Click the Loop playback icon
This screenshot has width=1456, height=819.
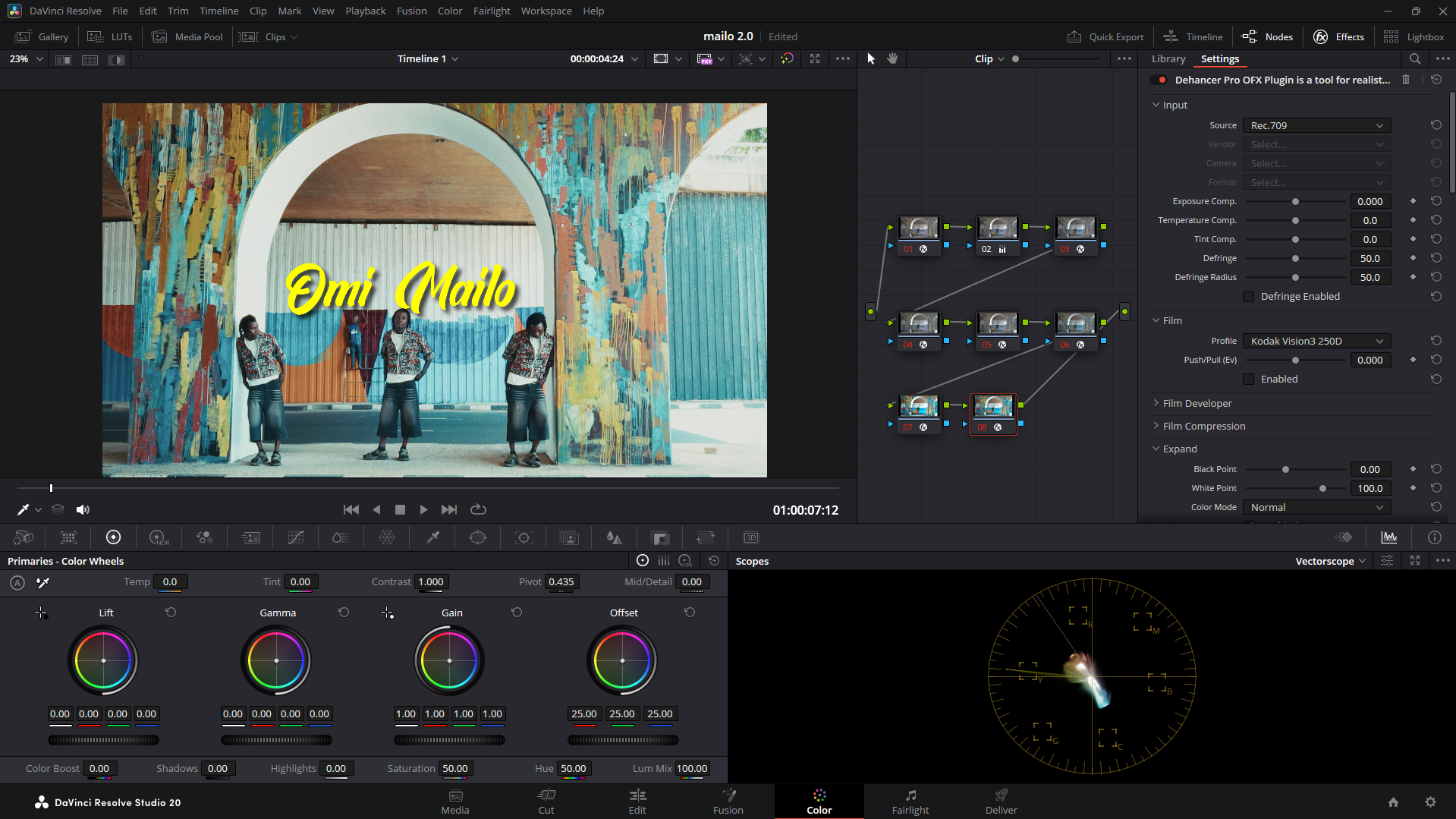pos(478,509)
